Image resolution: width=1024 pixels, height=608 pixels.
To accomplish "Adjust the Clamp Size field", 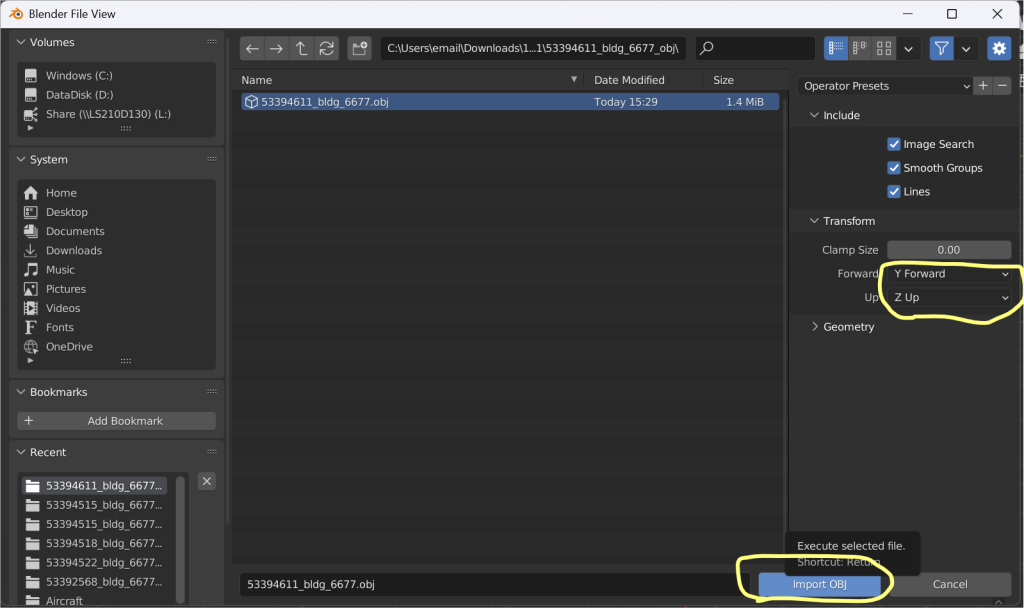I will pos(948,250).
